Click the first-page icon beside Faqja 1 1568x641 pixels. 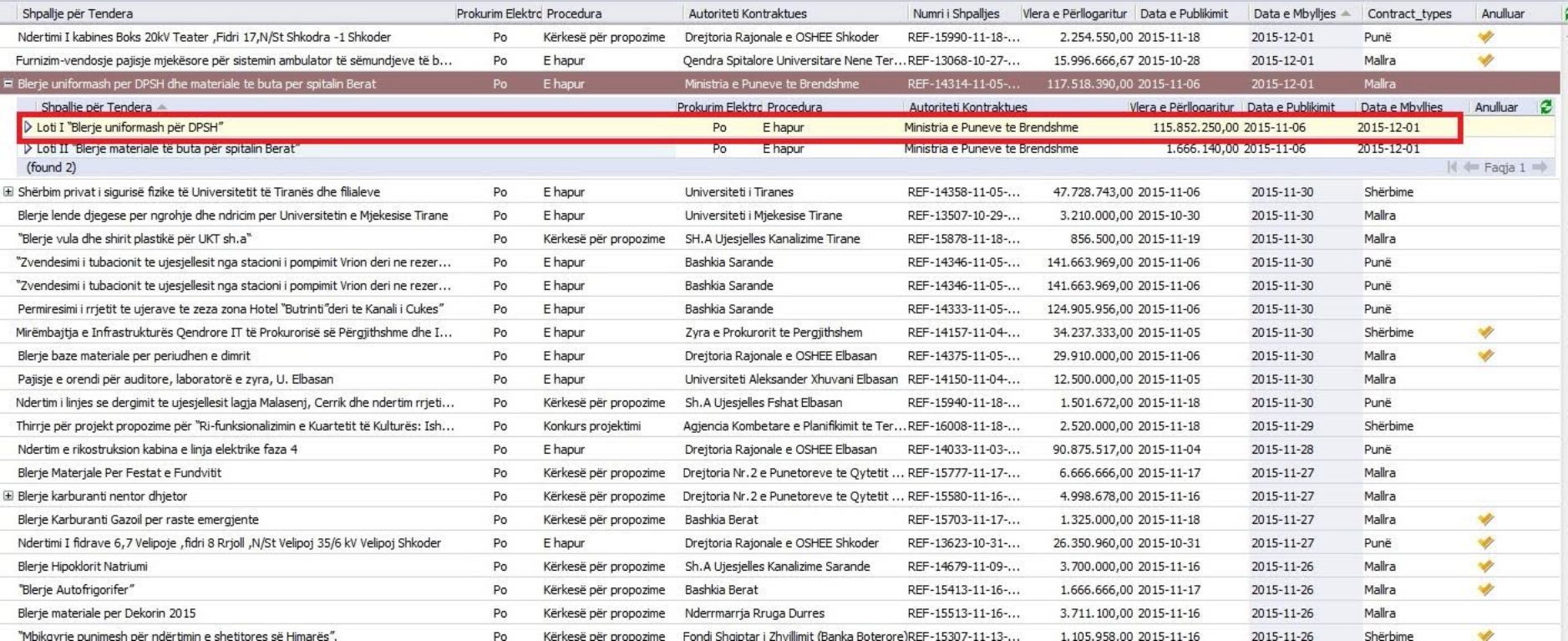point(1452,167)
